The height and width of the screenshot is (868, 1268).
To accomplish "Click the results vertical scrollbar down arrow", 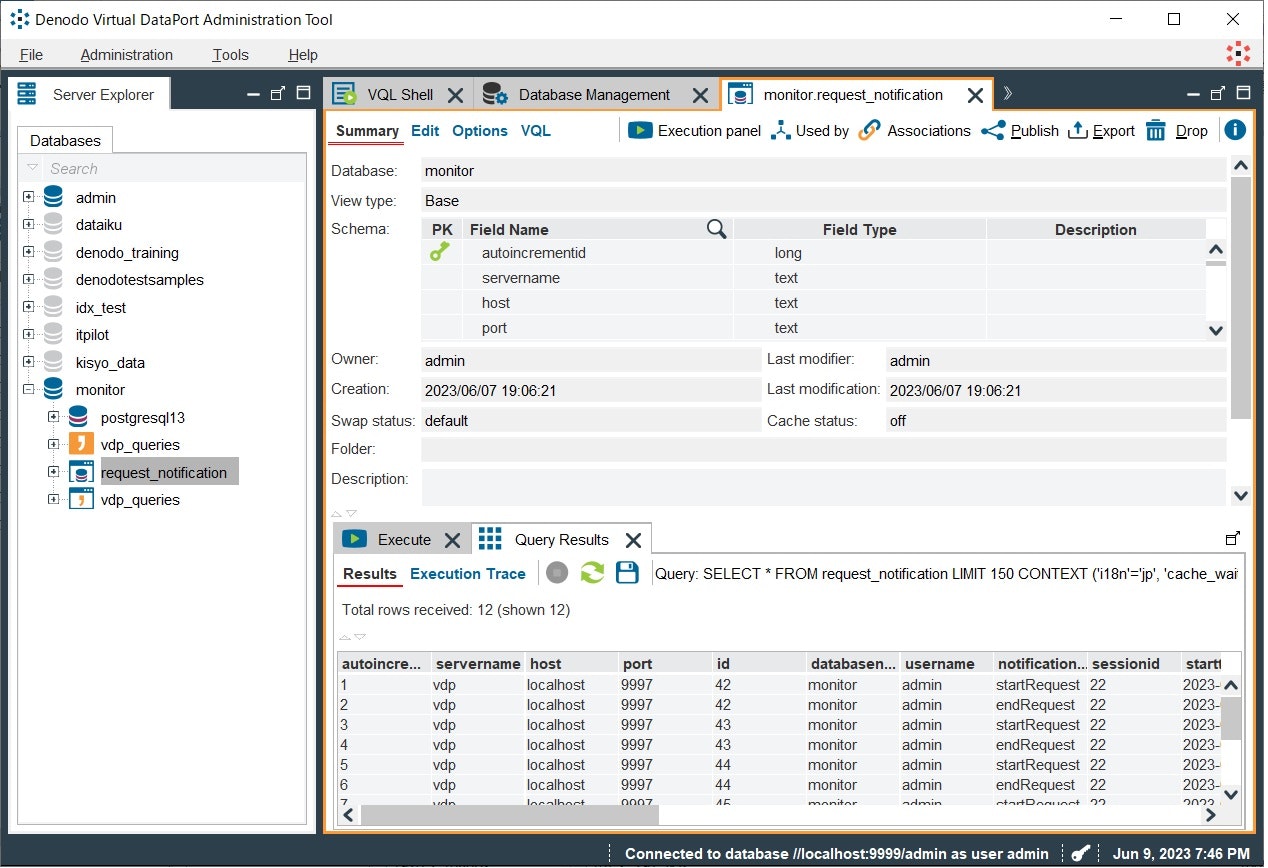I will tap(1231, 794).
